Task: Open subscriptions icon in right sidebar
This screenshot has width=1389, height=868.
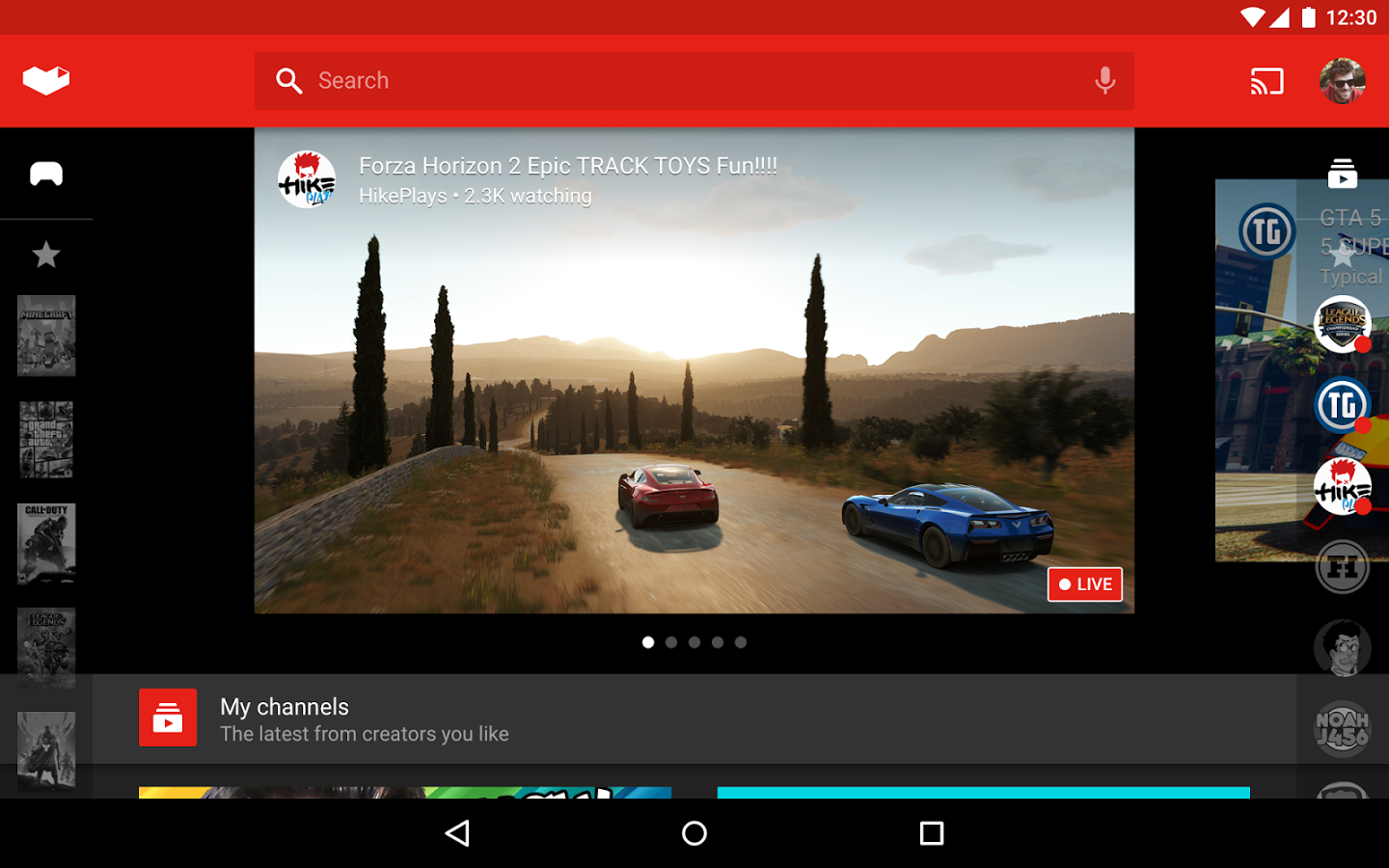Action: coord(1343,174)
